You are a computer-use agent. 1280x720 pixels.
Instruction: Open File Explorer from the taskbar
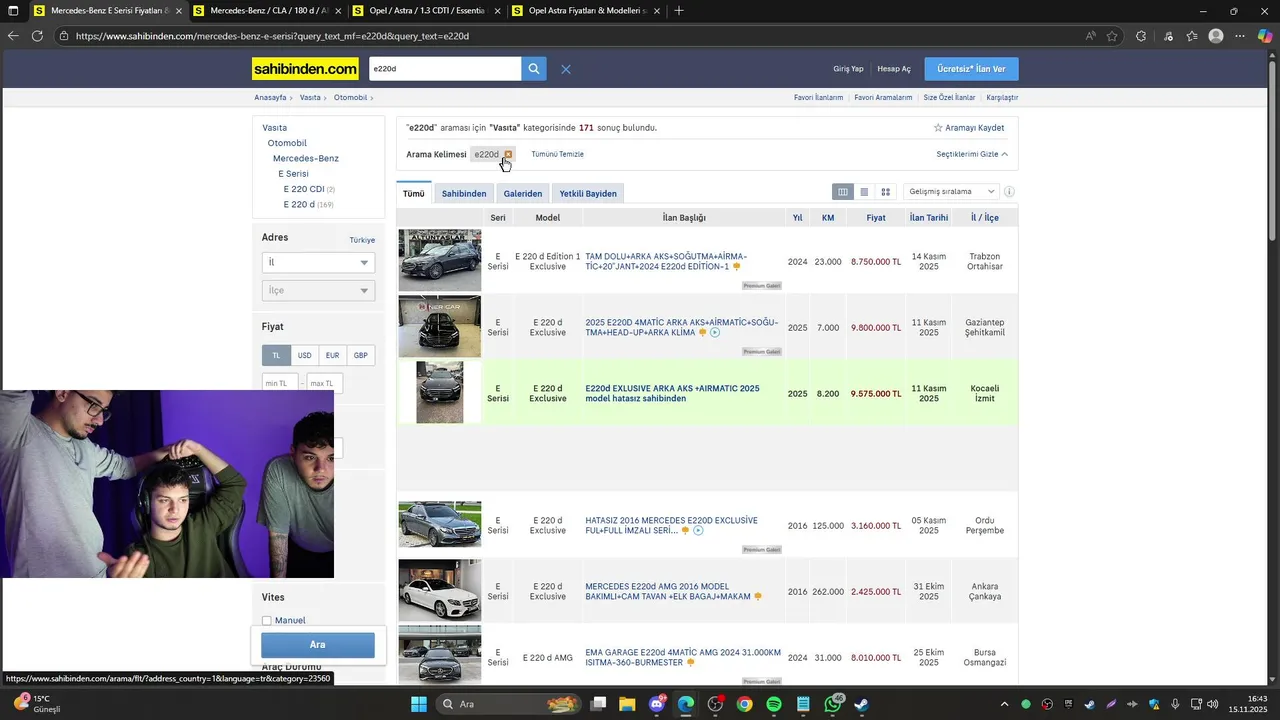coord(627,704)
